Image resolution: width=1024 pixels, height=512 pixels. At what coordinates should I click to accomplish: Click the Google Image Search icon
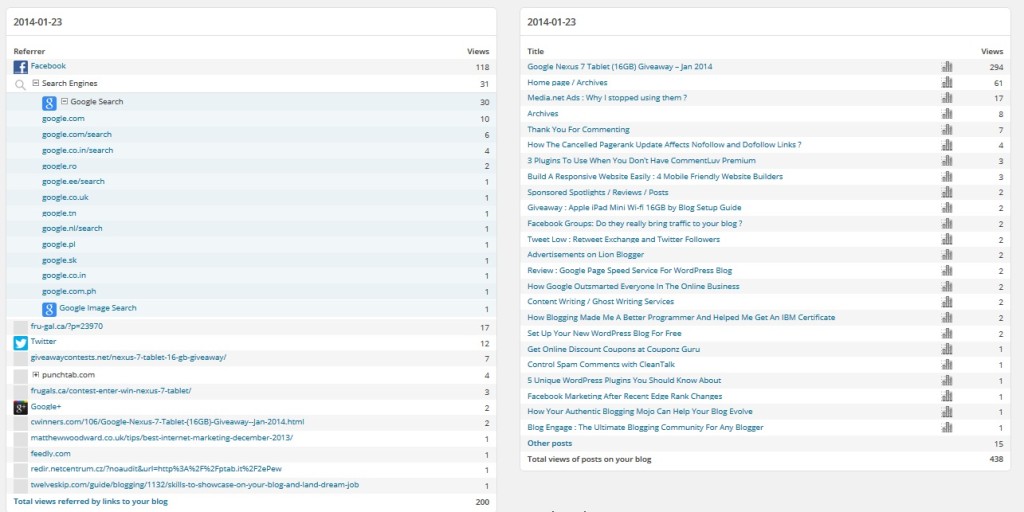[48, 309]
